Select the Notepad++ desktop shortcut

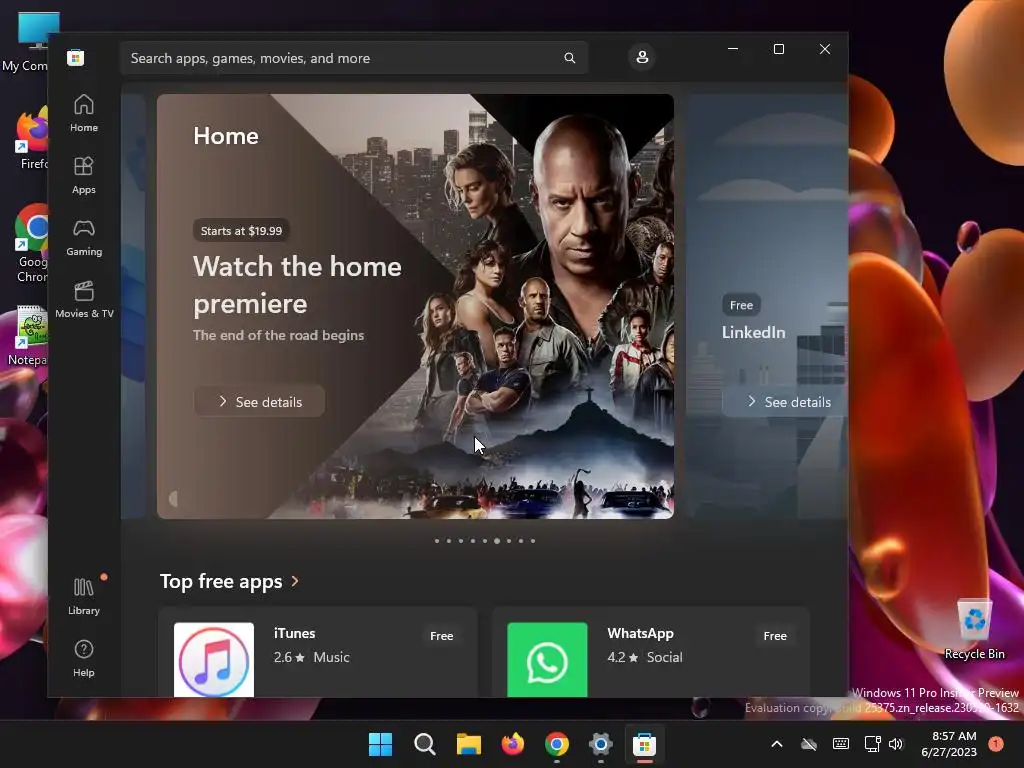click(x=28, y=336)
